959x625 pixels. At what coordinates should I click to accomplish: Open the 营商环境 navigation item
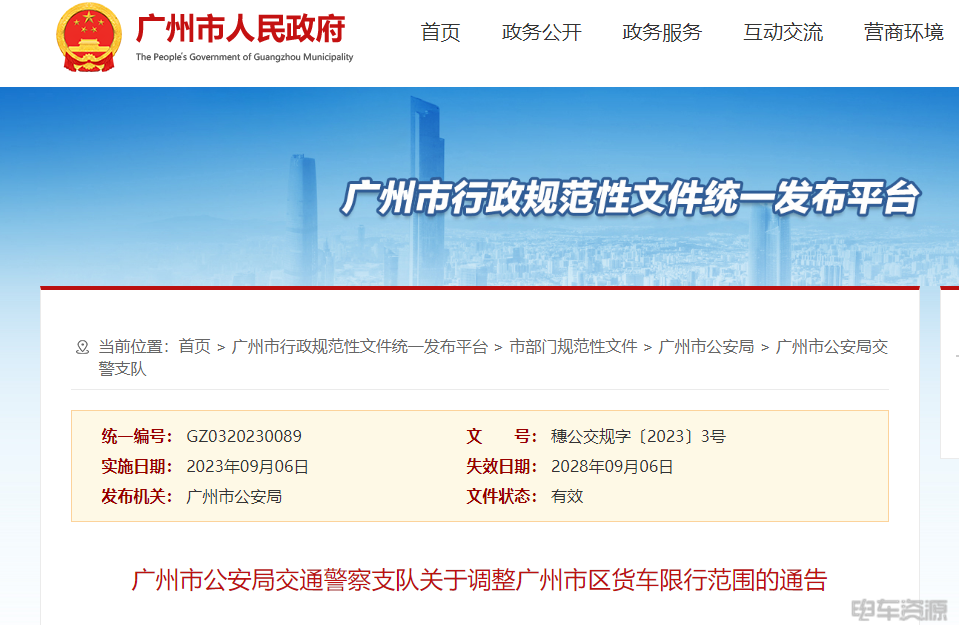click(904, 32)
